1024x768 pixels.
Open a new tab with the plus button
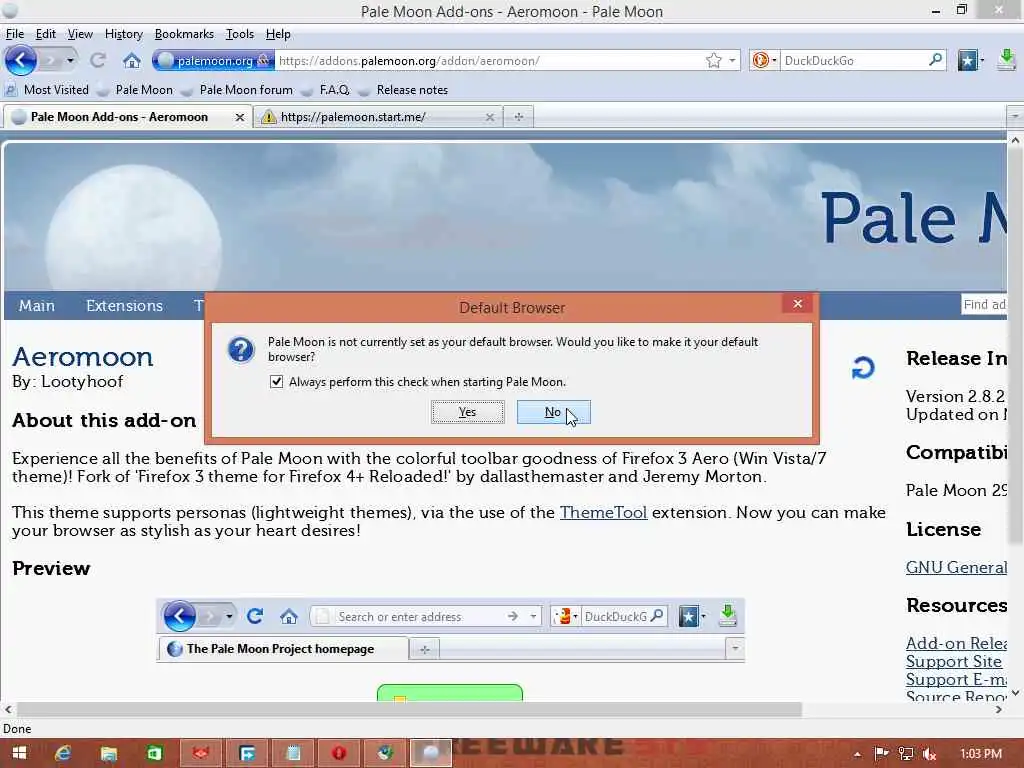tap(519, 117)
